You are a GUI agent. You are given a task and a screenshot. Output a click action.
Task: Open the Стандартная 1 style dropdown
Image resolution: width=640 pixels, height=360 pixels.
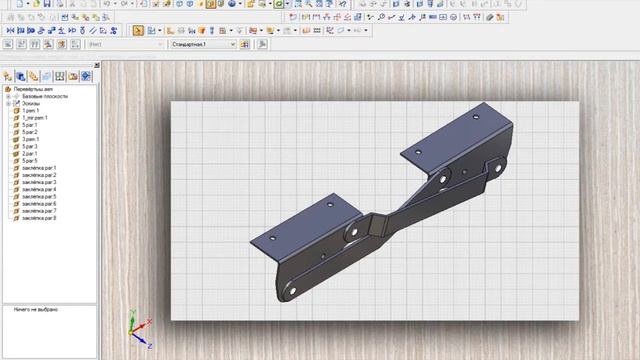pos(233,44)
